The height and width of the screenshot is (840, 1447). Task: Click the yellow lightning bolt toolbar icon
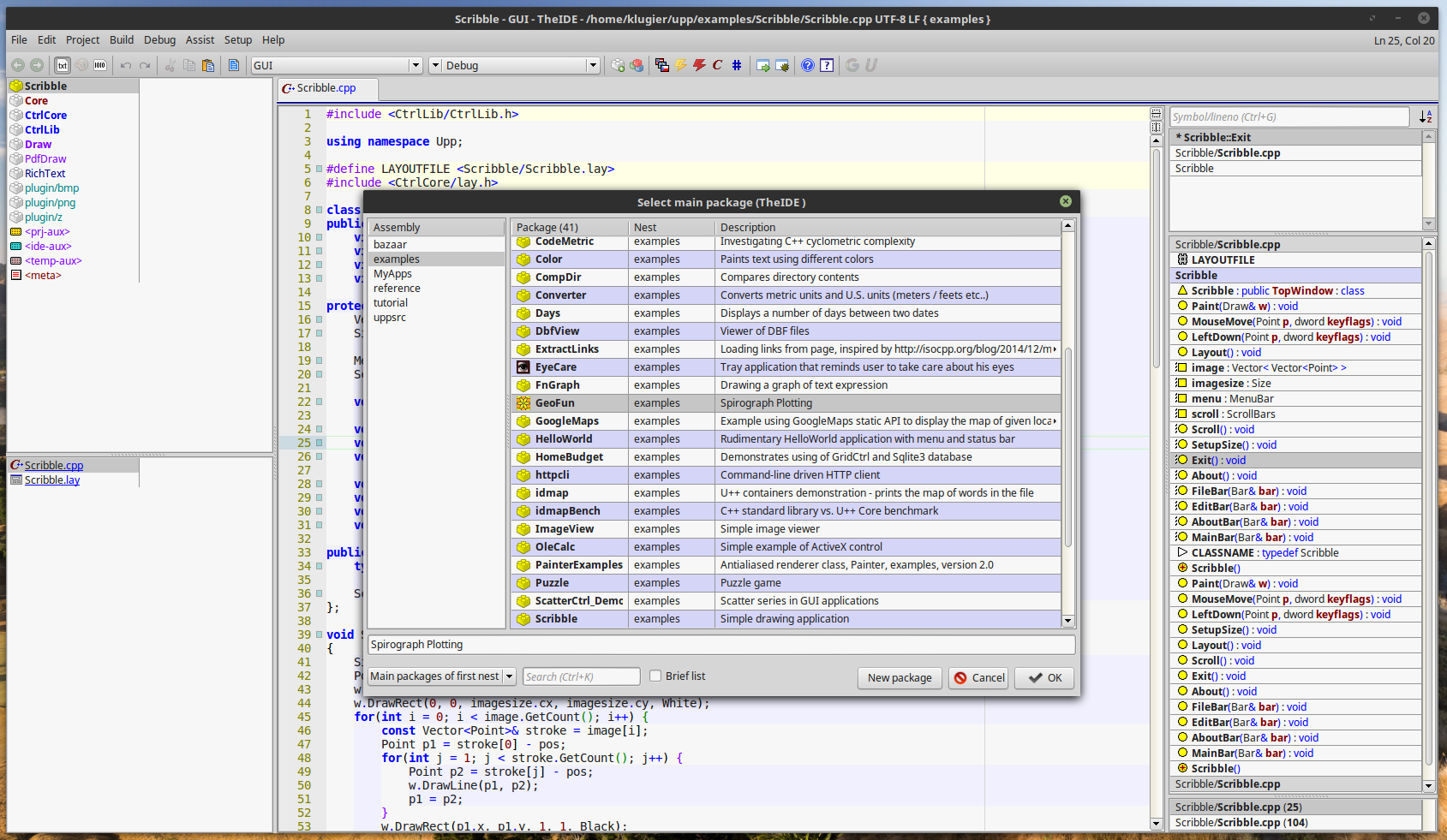coord(680,65)
